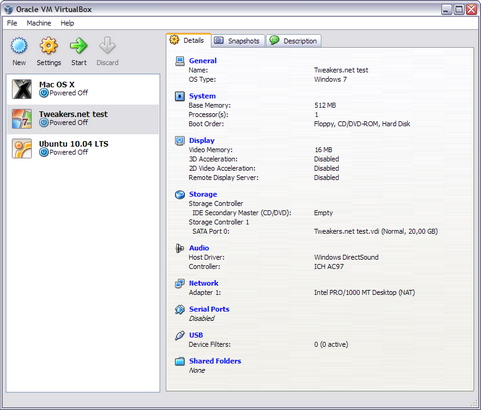Click the Shared Folders section folder icon
The height and width of the screenshot is (410, 481).
click(x=180, y=361)
